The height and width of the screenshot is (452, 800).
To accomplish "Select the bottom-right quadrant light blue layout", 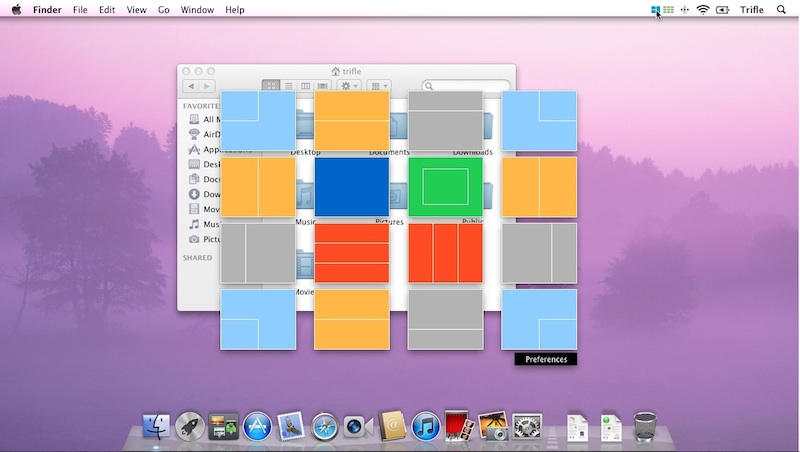I will point(539,319).
